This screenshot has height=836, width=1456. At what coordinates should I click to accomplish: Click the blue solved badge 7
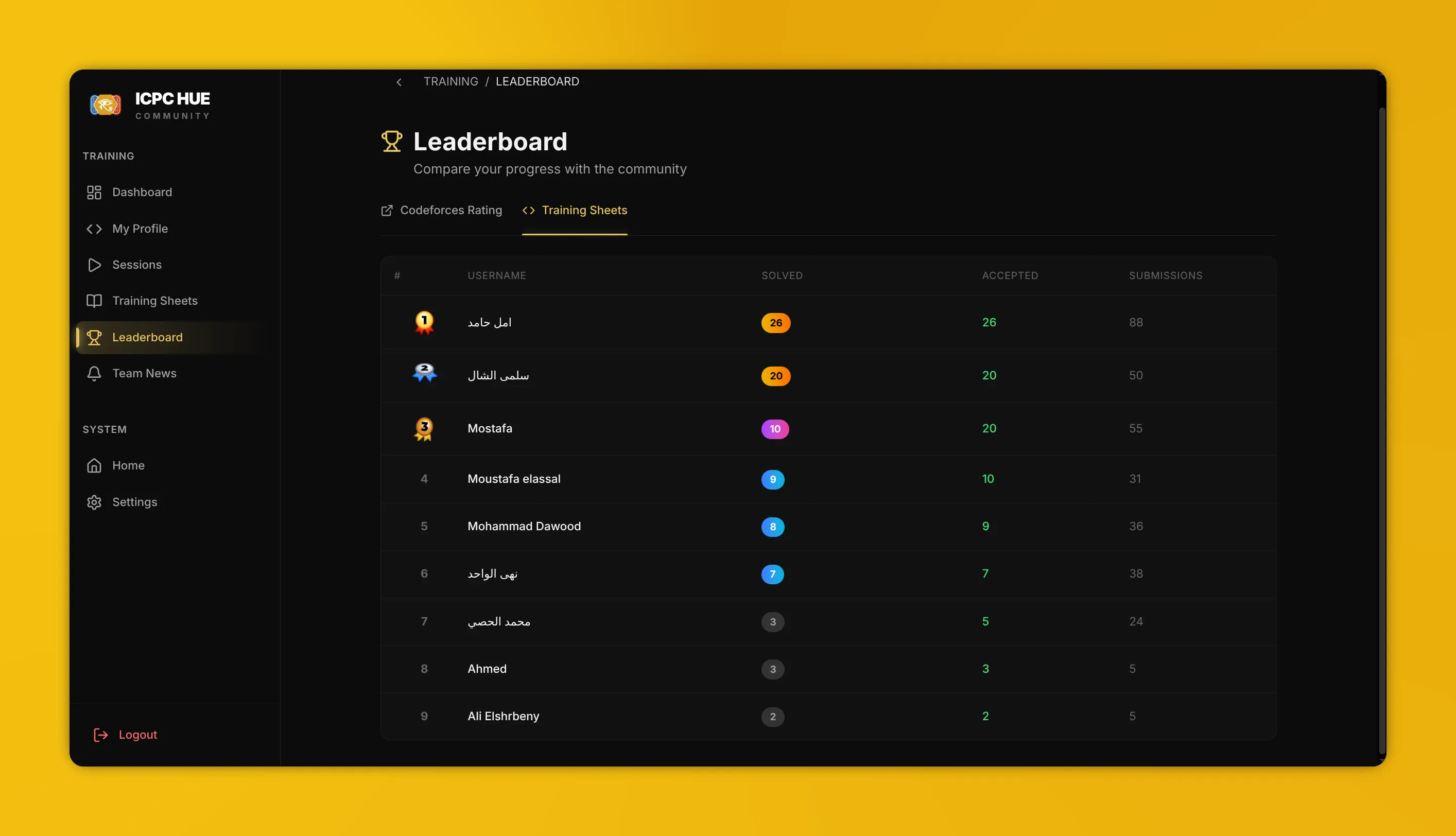pyautogui.click(x=772, y=574)
